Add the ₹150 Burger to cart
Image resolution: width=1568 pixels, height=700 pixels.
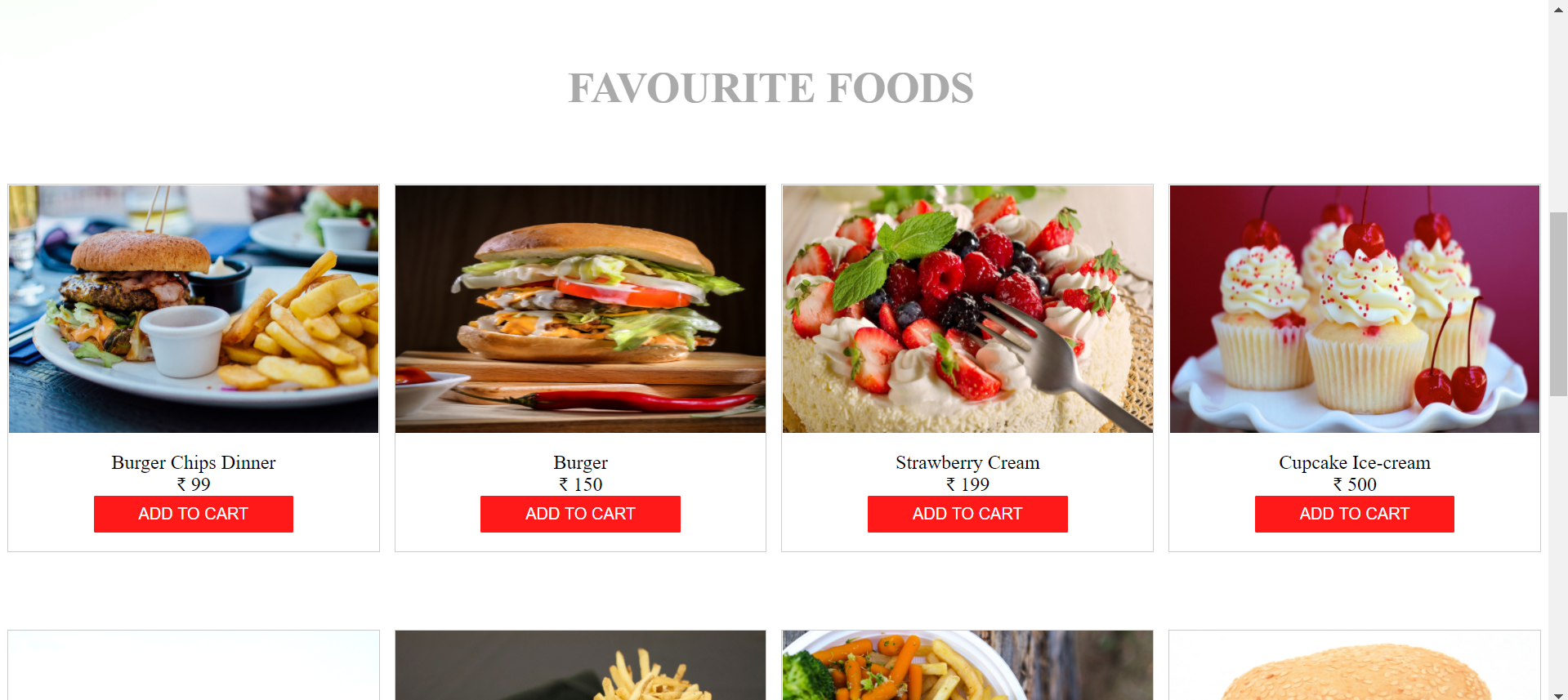pos(580,514)
